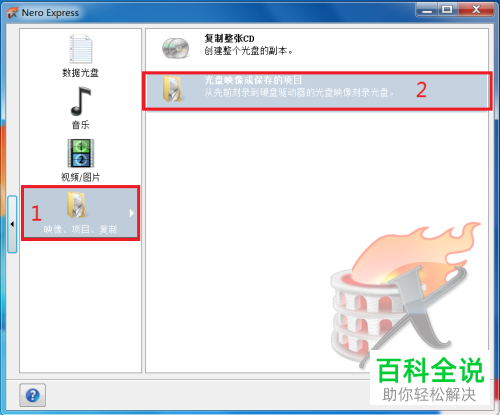
Task: Click the 视频/图片 label text
Action: [x=80, y=177]
